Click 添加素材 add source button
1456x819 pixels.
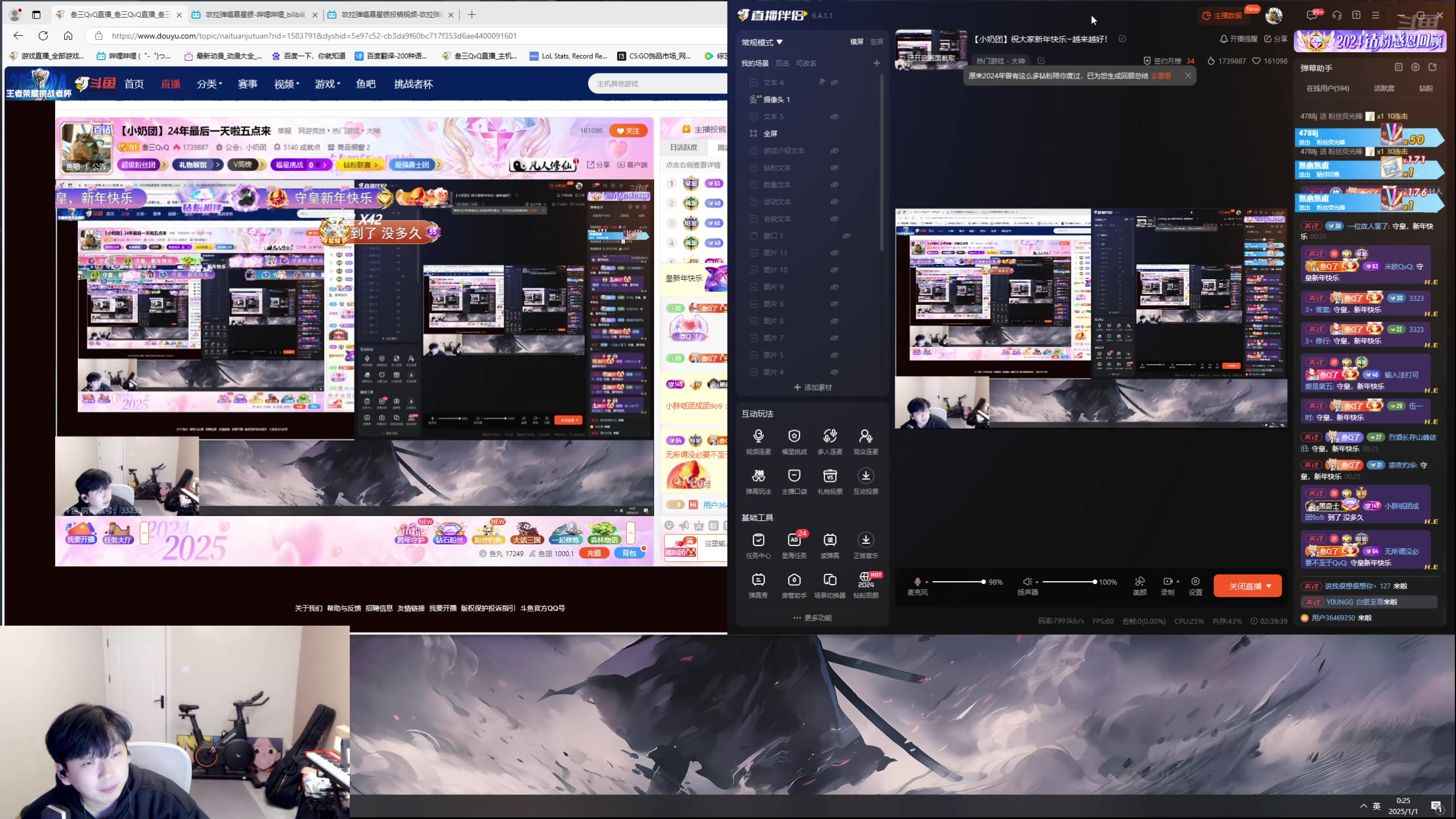[x=812, y=387]
